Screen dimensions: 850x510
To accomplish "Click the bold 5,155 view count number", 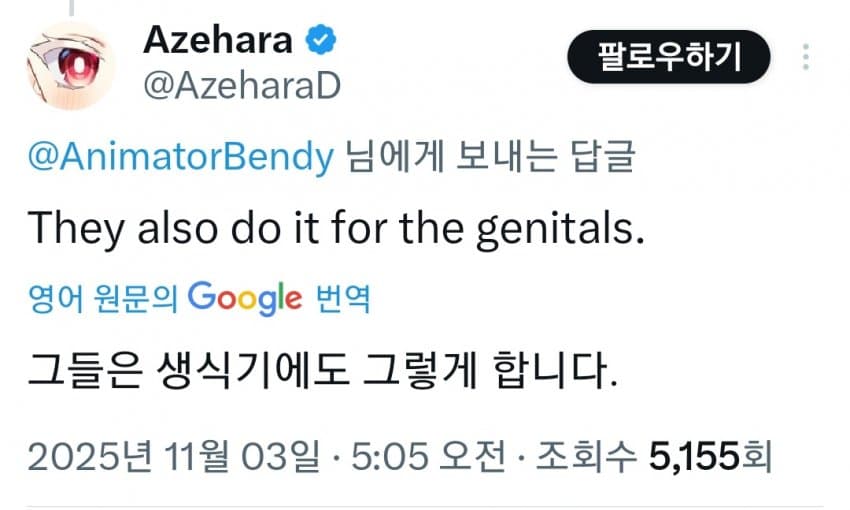I will [695, 458].
